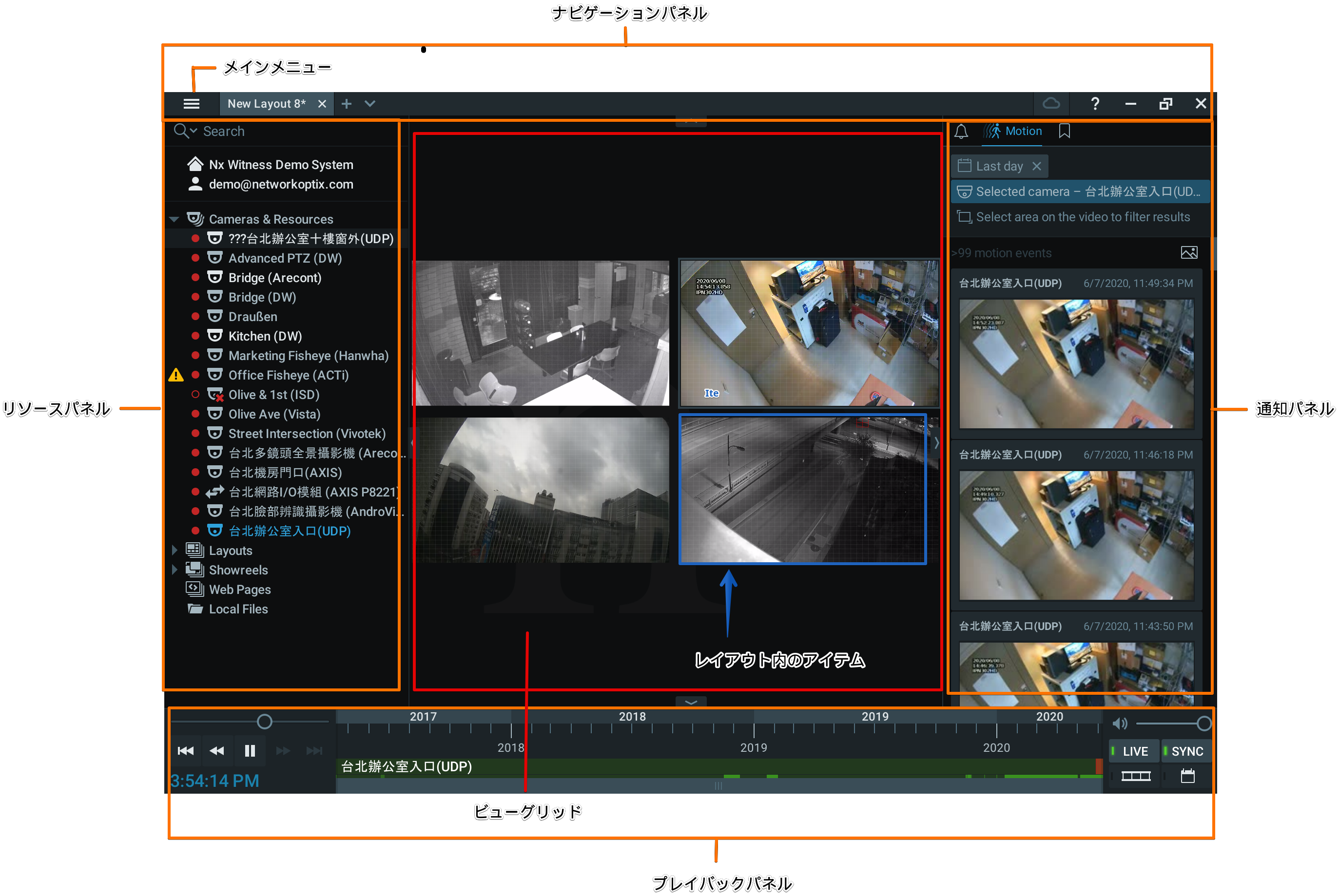Toggle motion event thumbnail preview icon
The image size is (1339, 896).
pos(1189,252)
